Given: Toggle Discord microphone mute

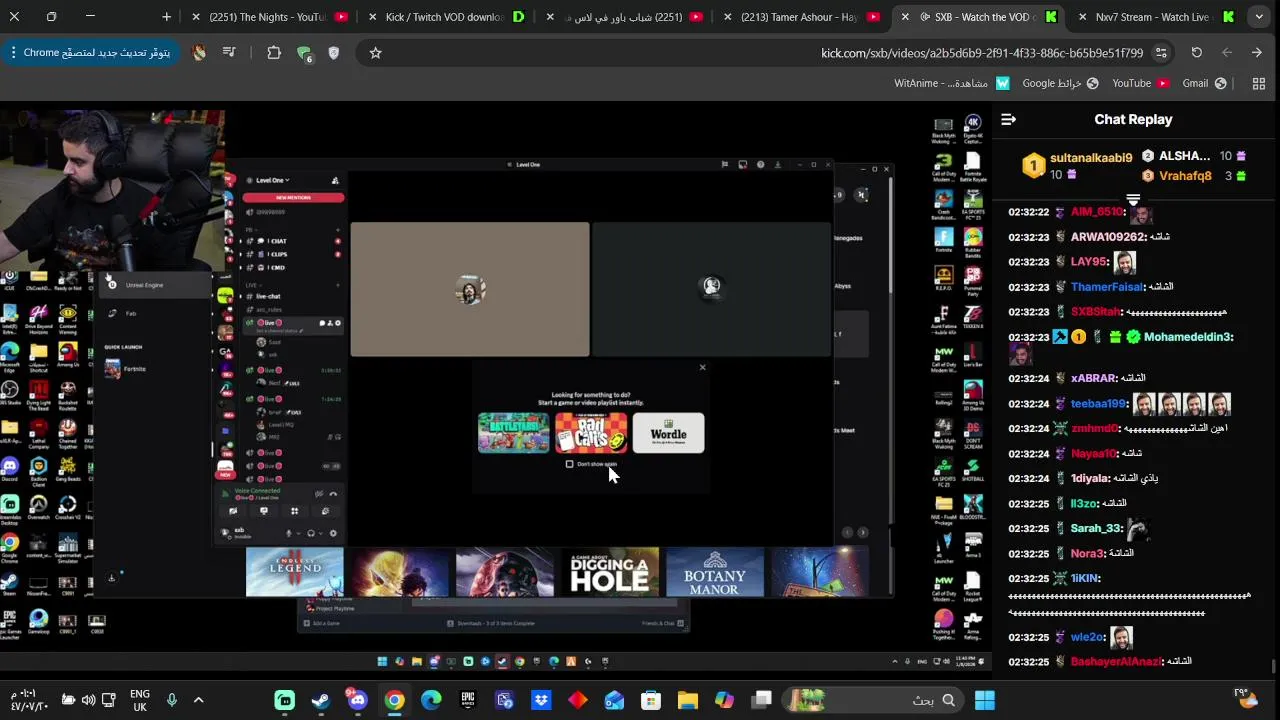Looking at the screenshot, I should [x=289, y=533].
